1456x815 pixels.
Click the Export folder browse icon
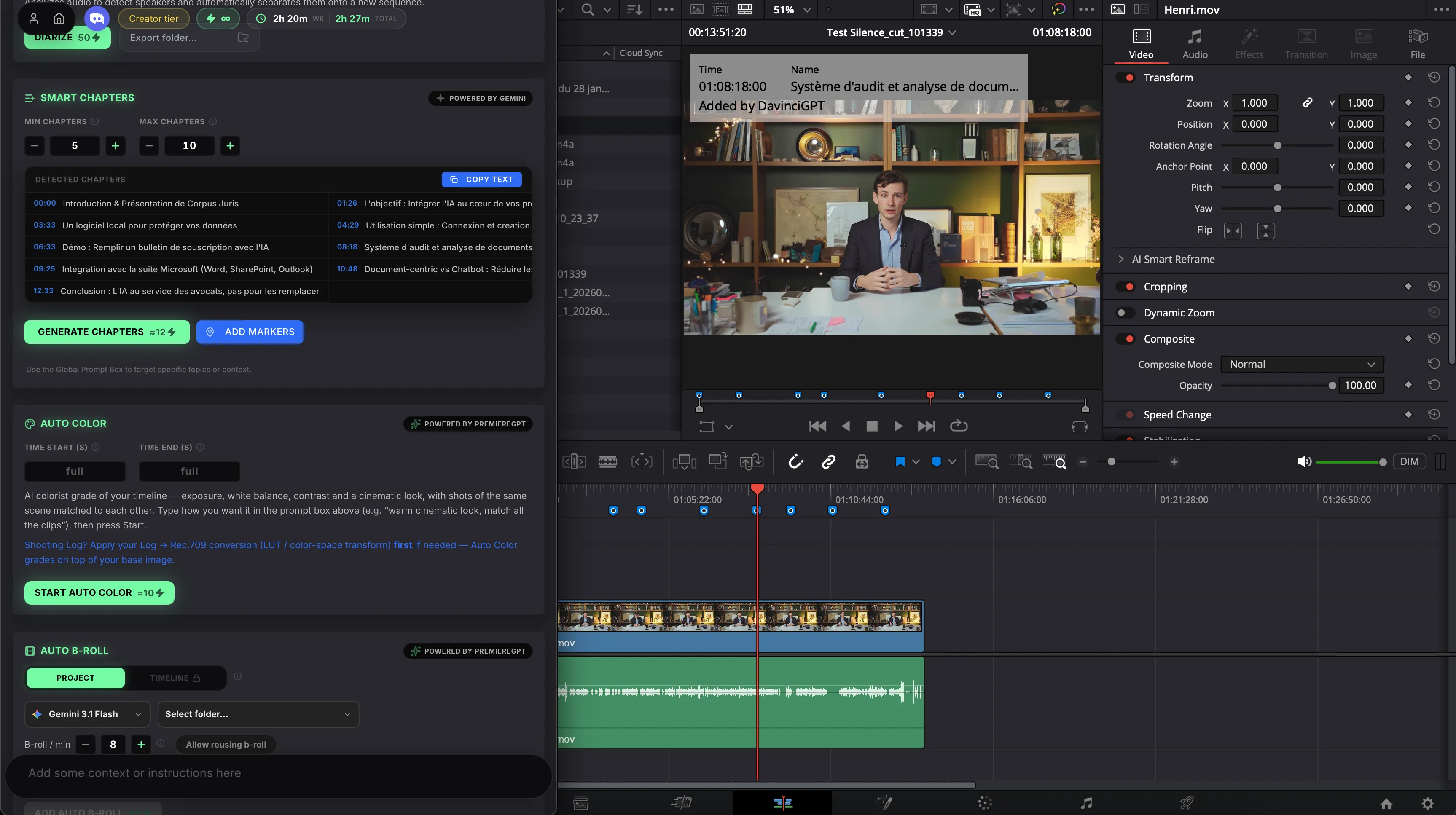pos(243,38)
